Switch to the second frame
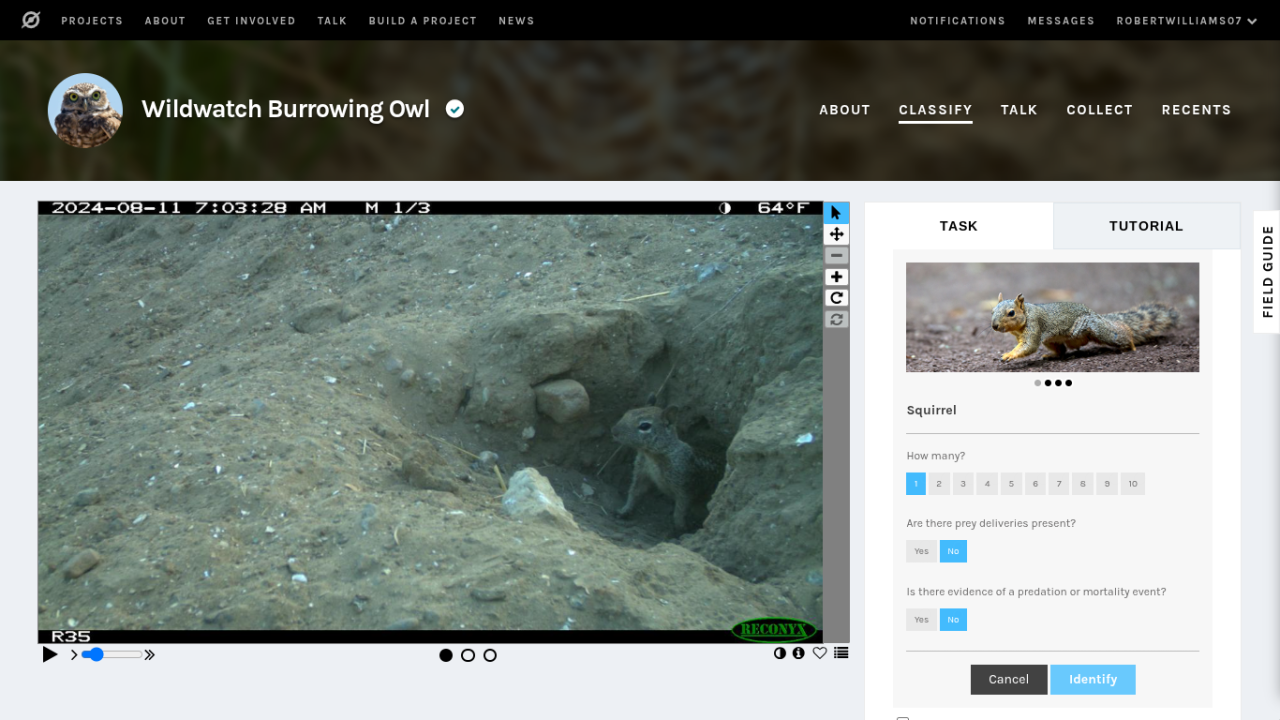Screen dimensions: 1280x720 point(468,656)
